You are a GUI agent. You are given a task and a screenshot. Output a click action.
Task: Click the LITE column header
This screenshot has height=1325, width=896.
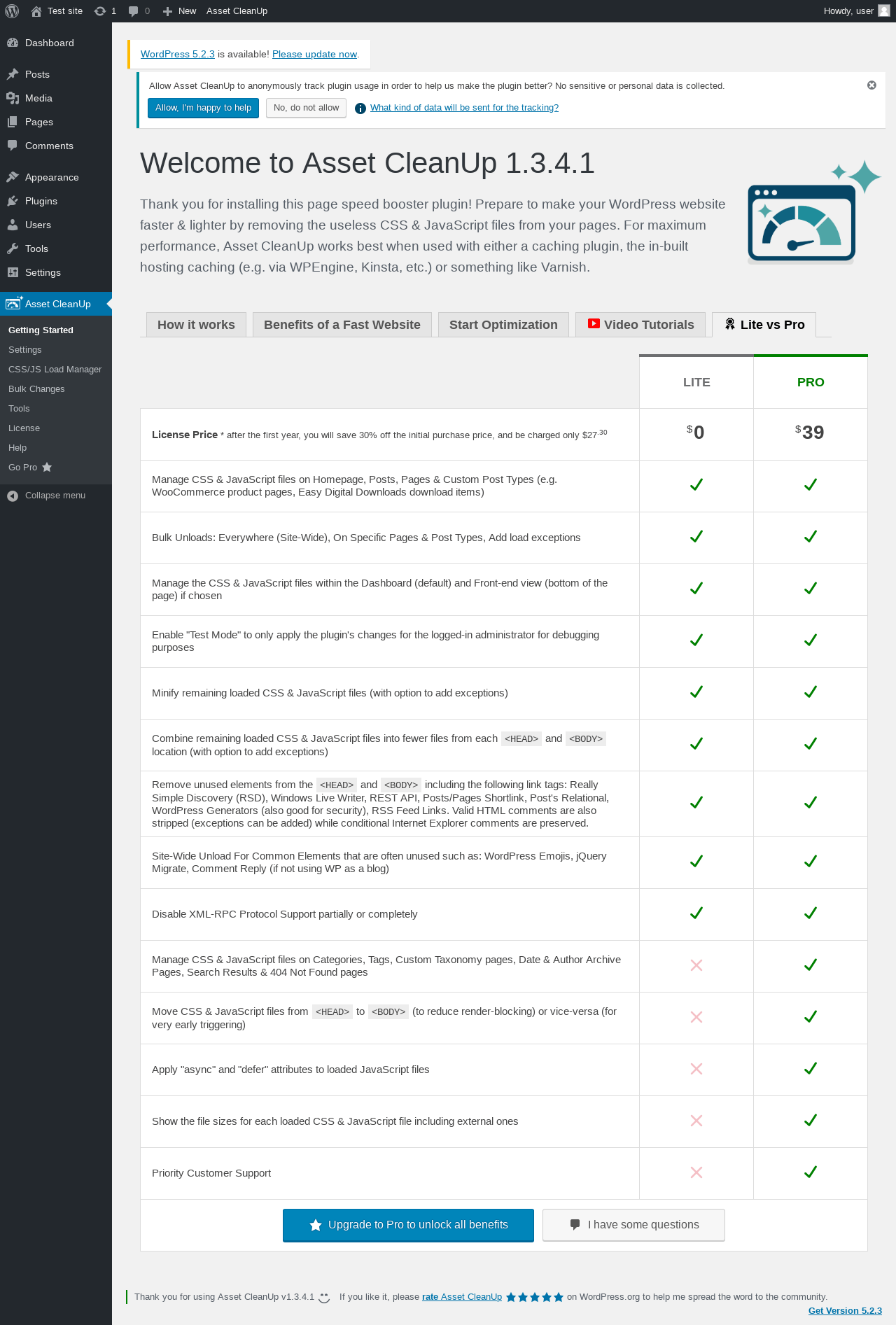pyautogui.click(x=696, y=382)
